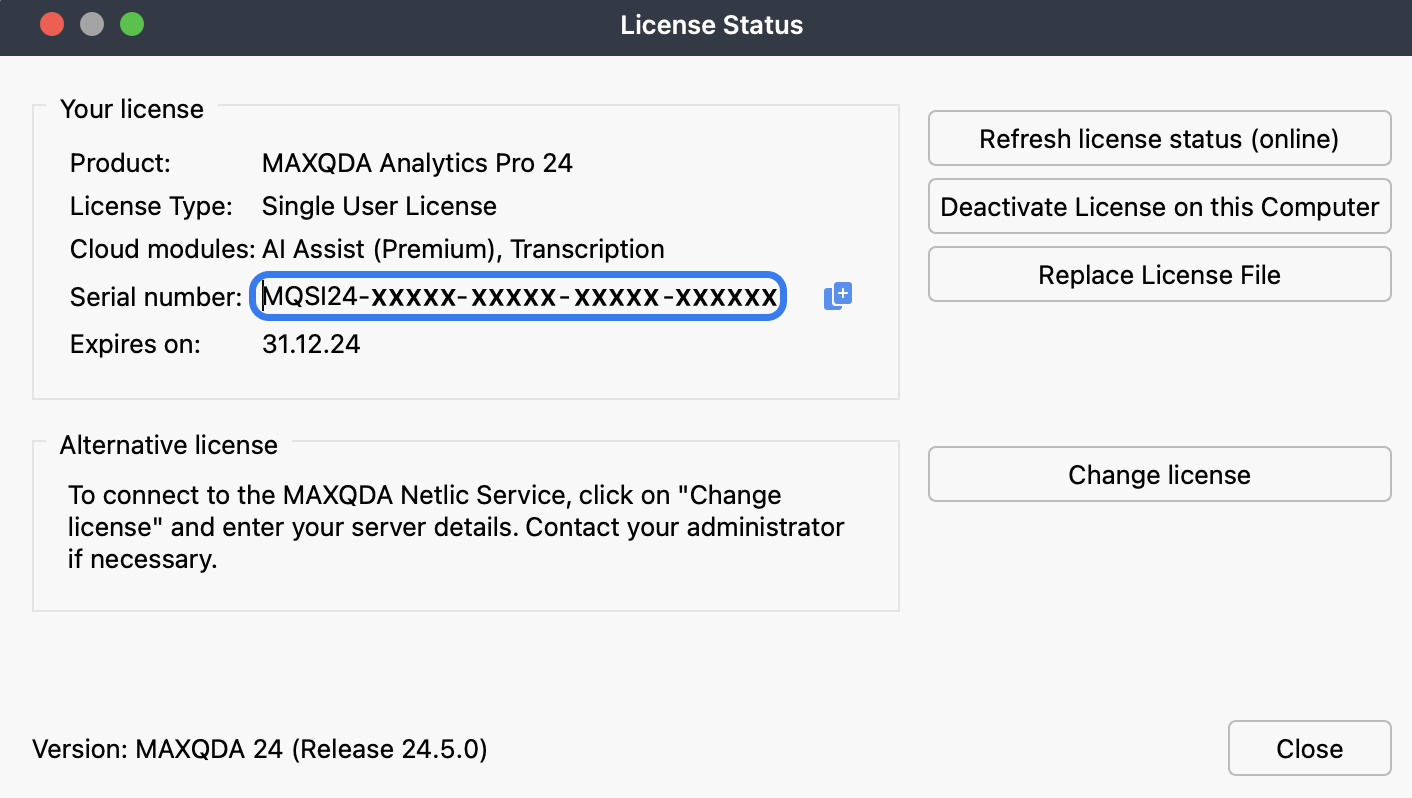Screen dimensions: 1412x798
Task: Click the Alternative license group heading
Action: coord(169,444)
